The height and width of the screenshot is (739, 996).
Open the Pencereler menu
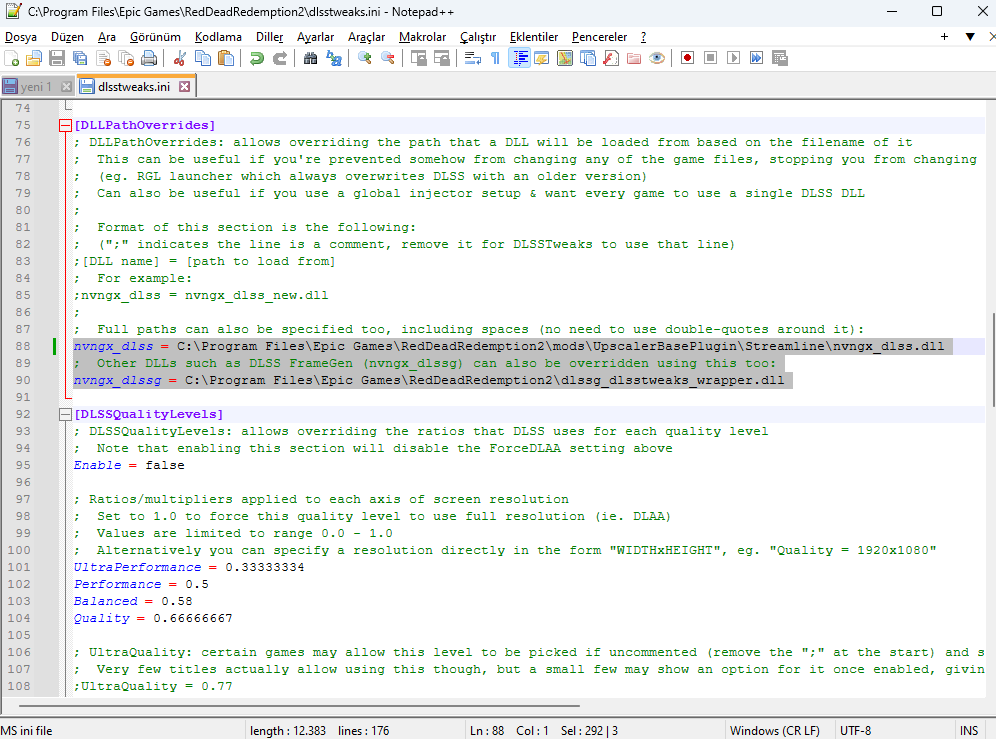pyautogui.click(x=599, y=37)
